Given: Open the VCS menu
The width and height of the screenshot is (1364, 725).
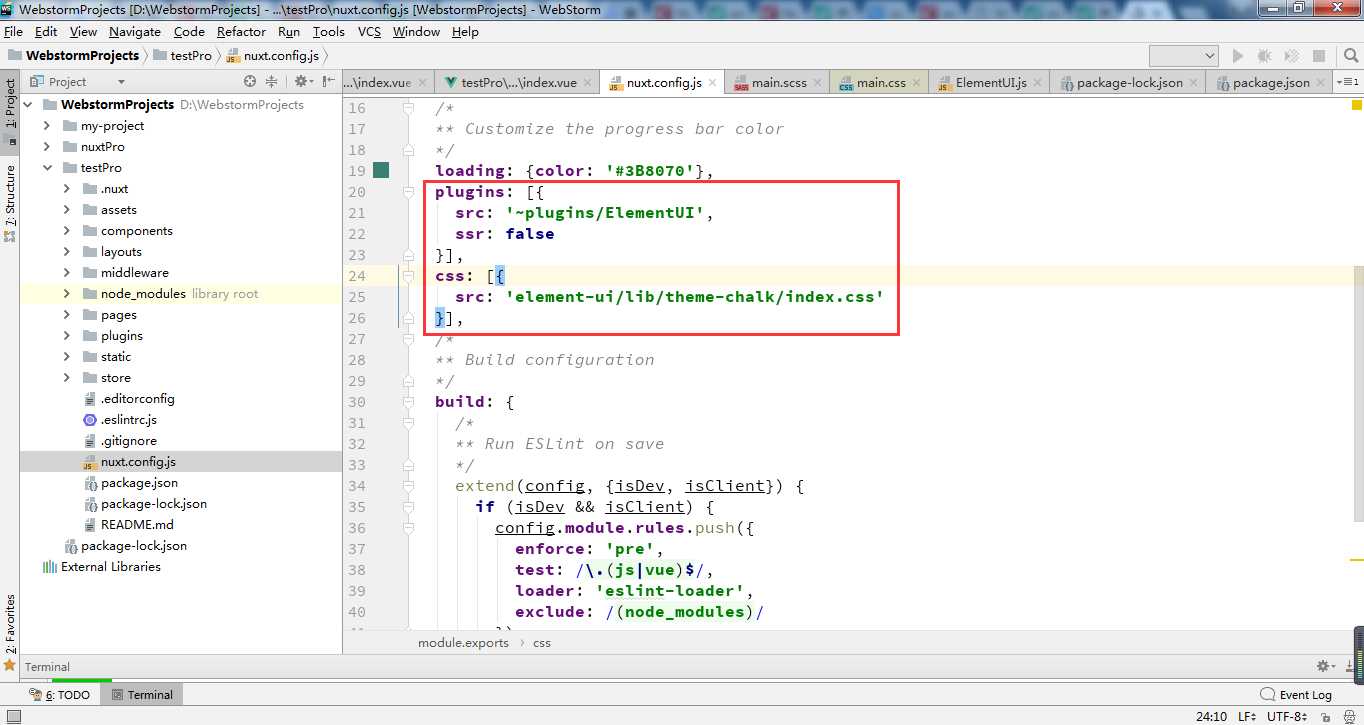Looking at the screenshot, I should (369, 31).
